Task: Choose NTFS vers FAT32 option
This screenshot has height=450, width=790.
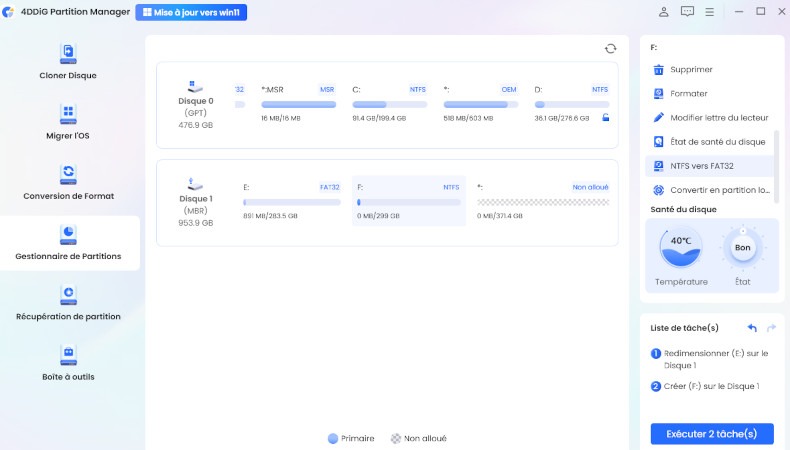Action: tap(709, 166)
